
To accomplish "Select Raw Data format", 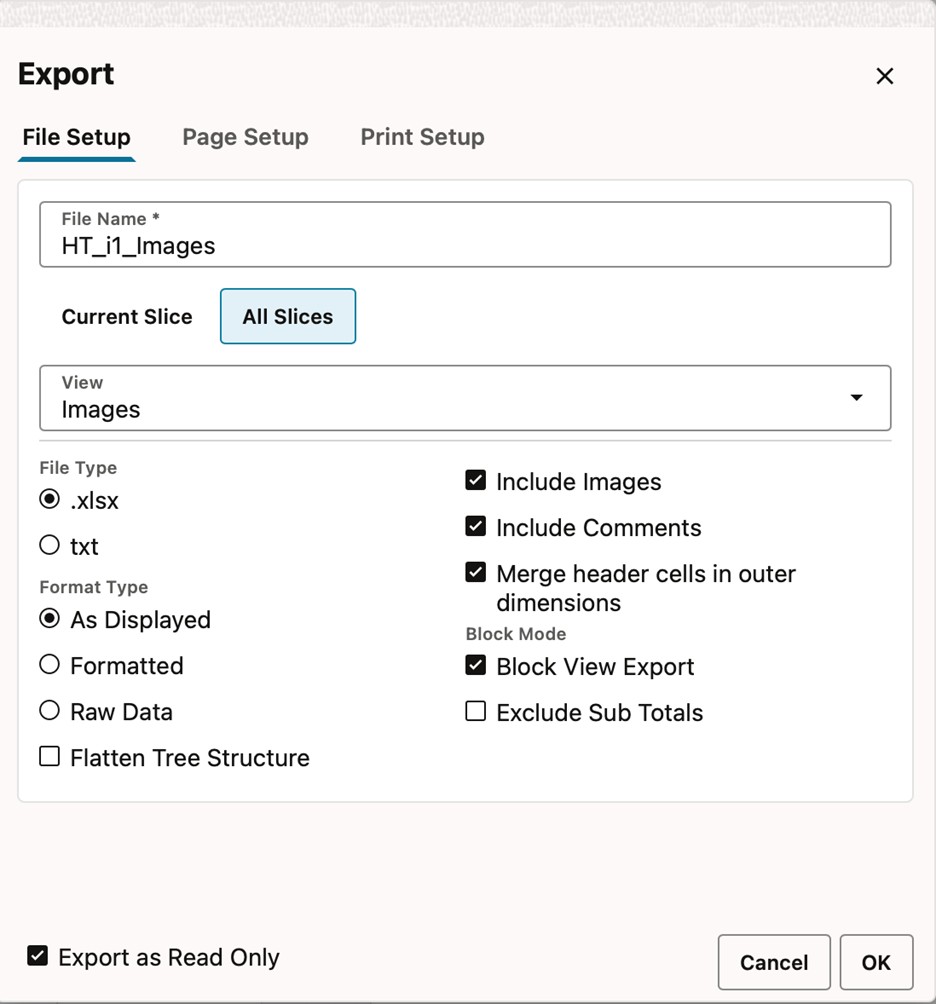I will (49, 710).
